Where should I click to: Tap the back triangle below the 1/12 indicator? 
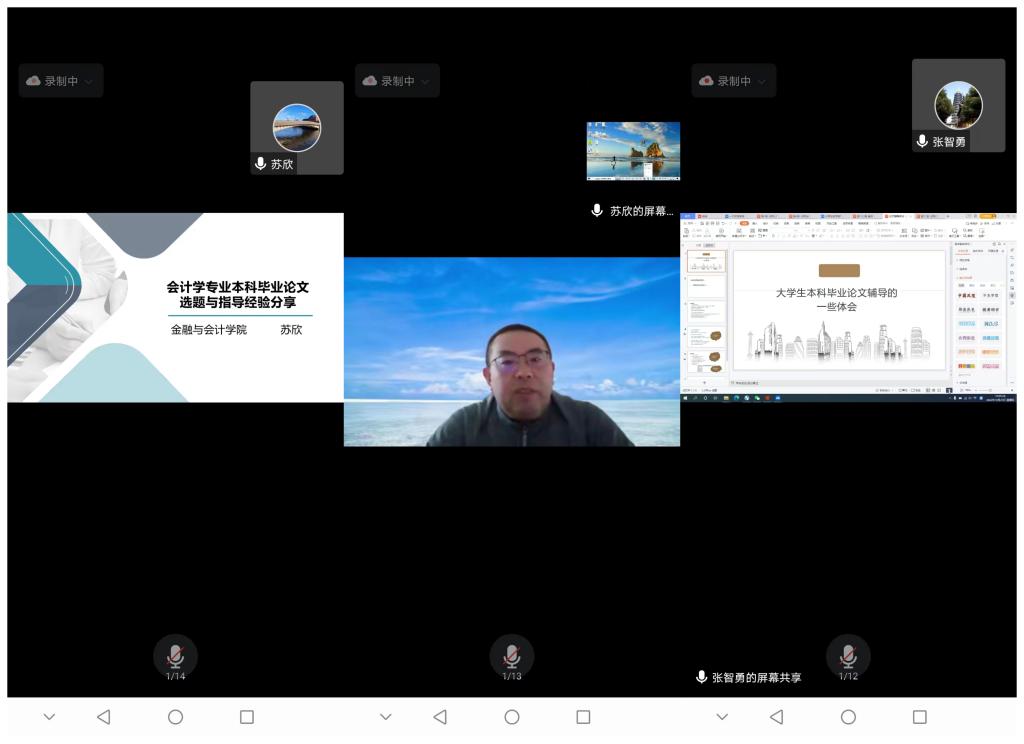[776, 717]
